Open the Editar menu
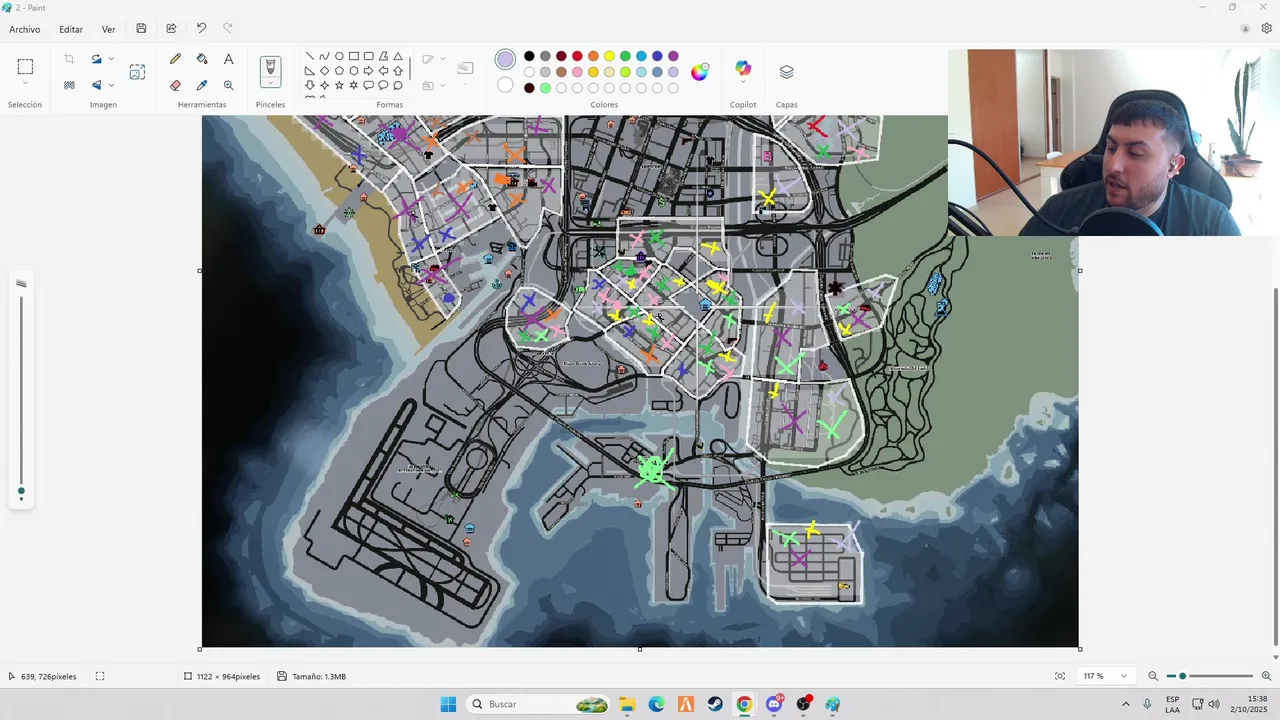 coord(71,29)
